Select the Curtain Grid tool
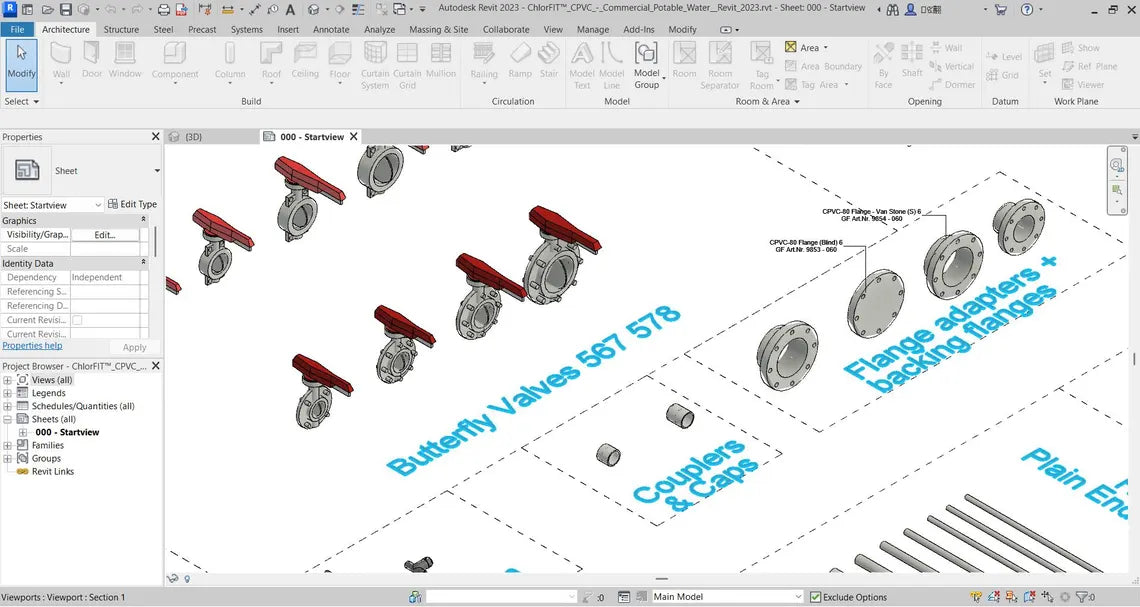Viewport: 1140px width, 607px height. 407,65
